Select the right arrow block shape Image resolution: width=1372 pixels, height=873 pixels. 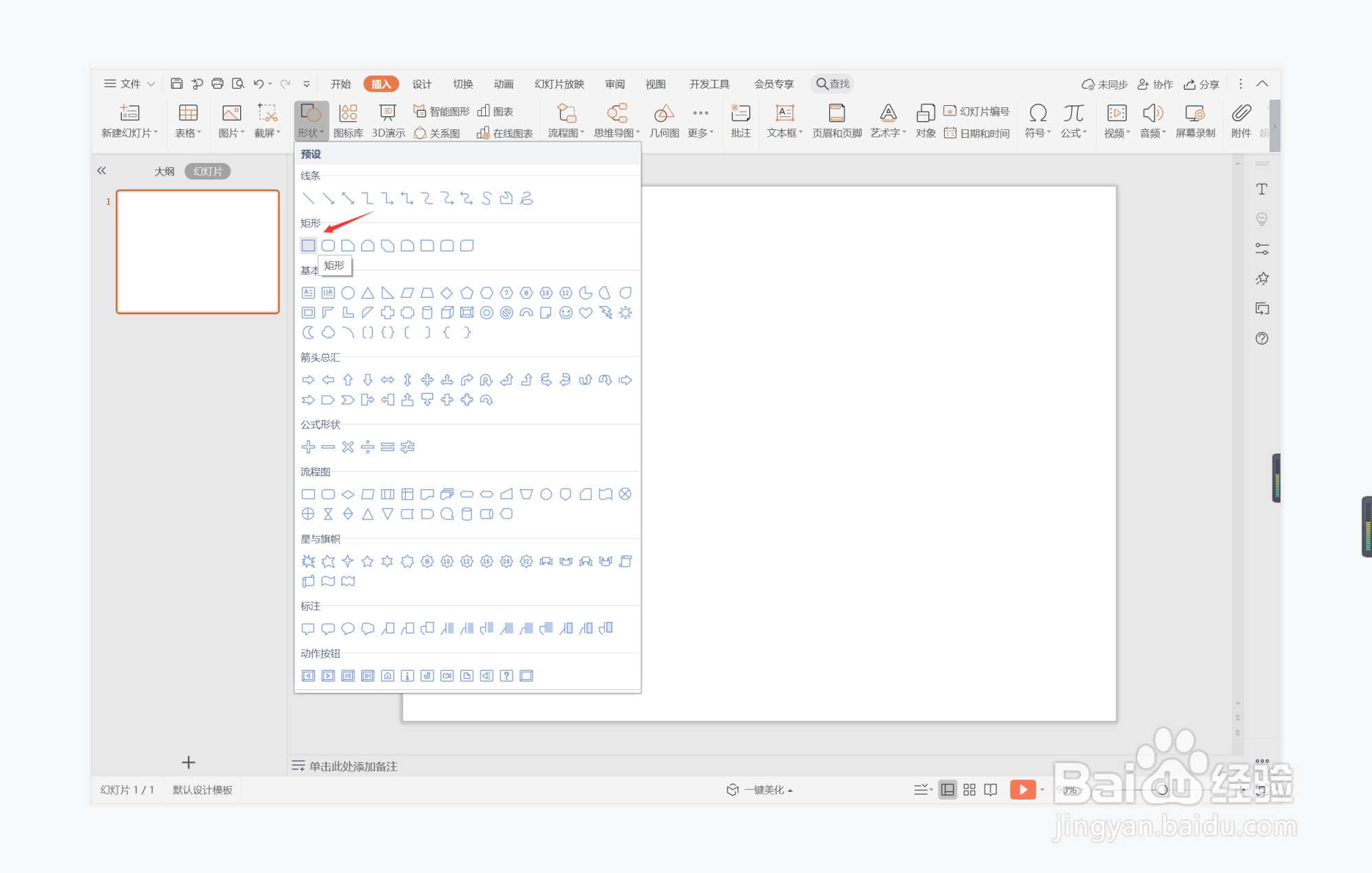(x=308, y=380)
